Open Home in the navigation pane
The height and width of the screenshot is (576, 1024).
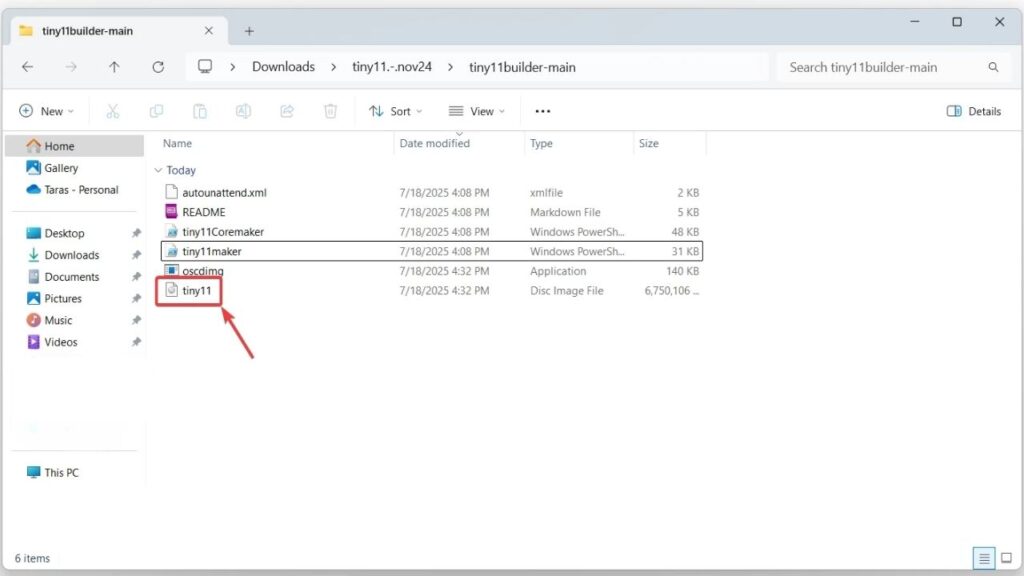pyautogui.click(x=74, y=146)
